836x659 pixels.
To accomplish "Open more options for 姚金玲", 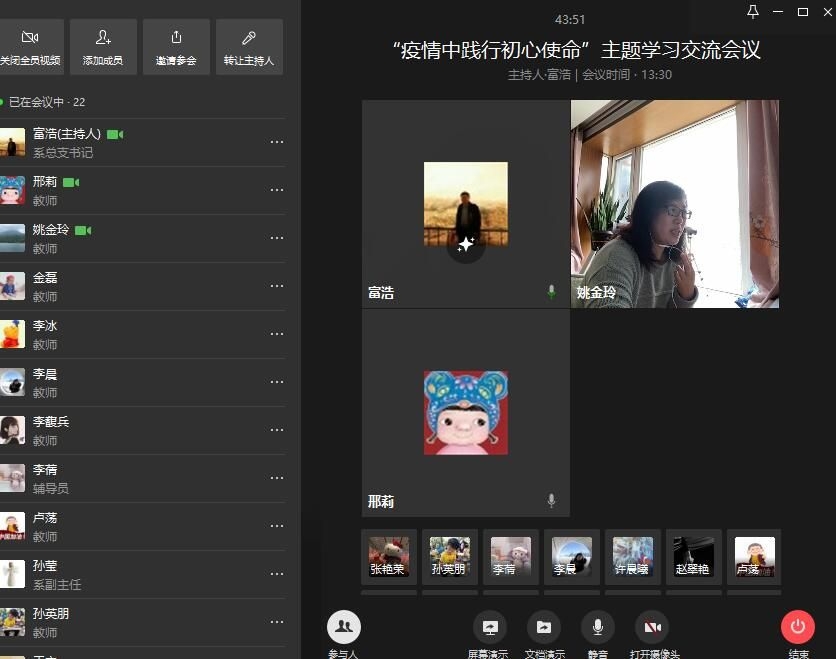I will pyautogui.click(x=277, y=238).
